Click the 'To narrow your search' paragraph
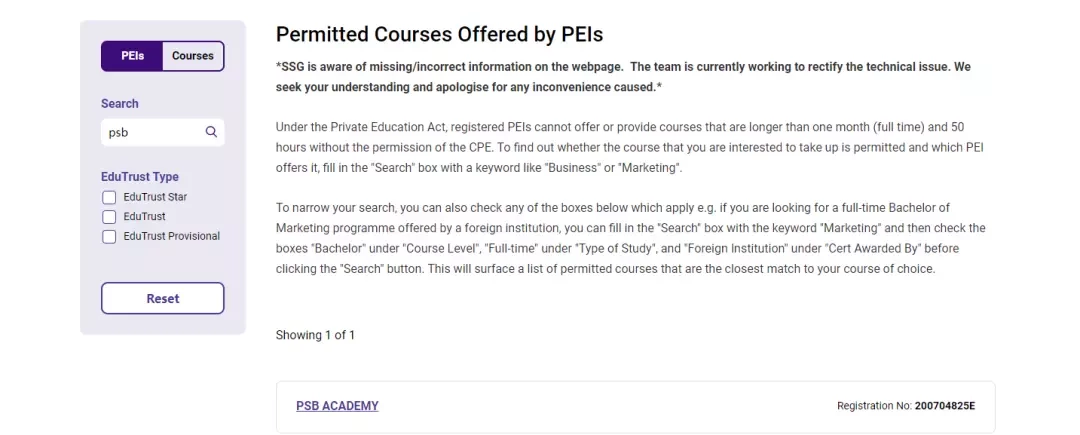The image size is (1080, 435). pos(631,238)
